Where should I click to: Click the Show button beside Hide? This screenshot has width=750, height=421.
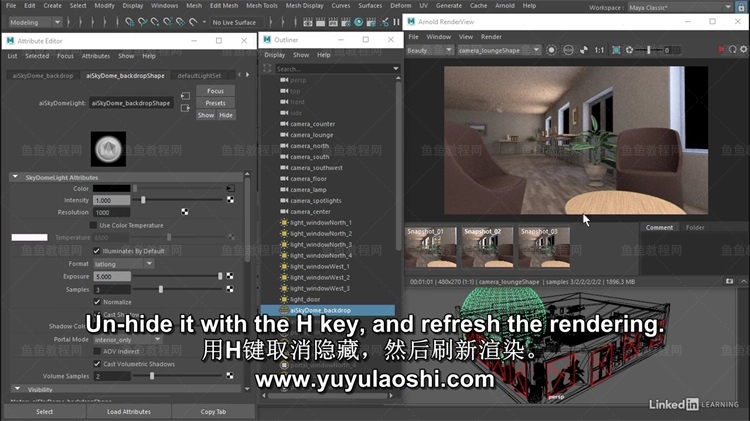[x=206, y=115]
